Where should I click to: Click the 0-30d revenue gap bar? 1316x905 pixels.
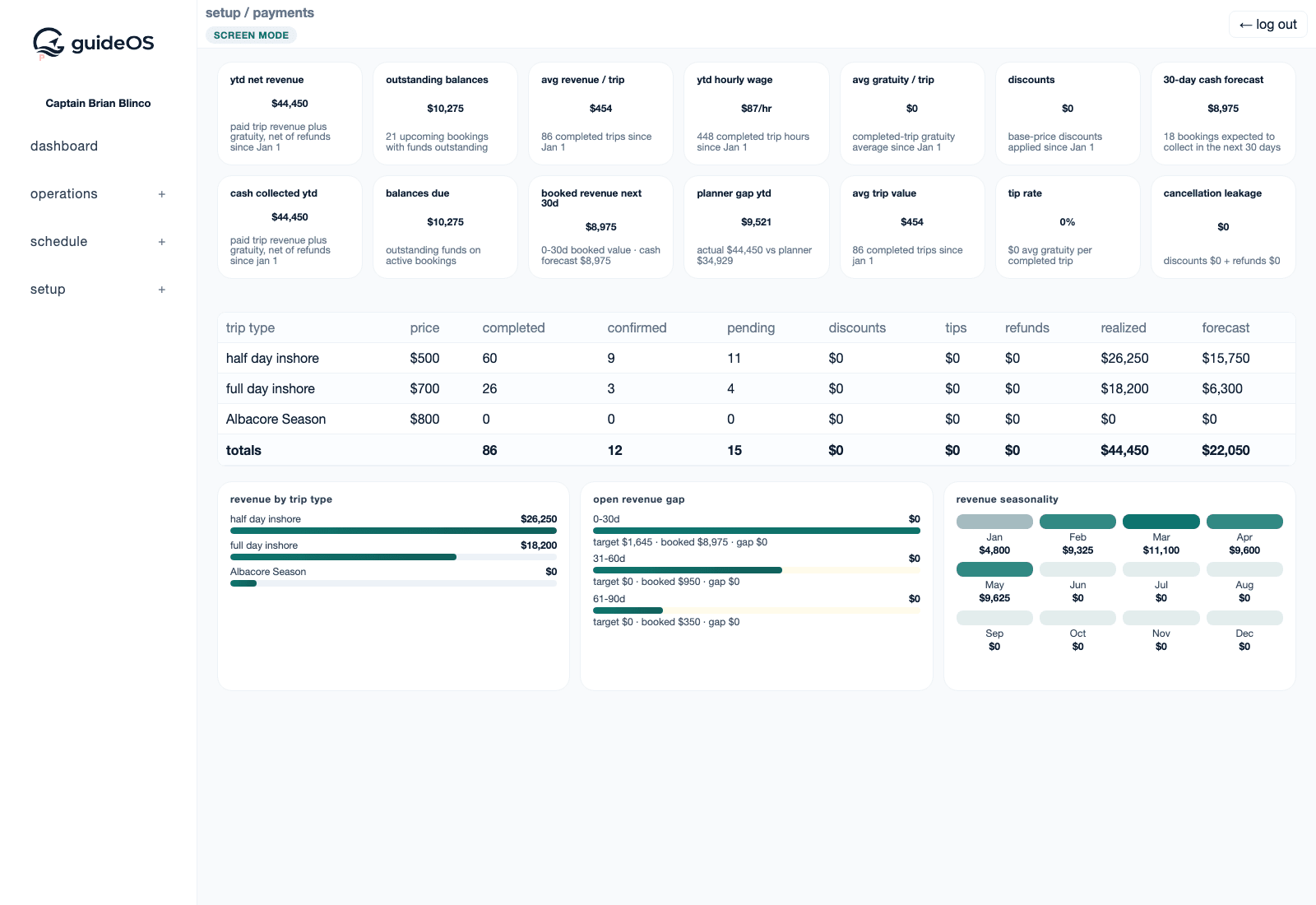[x=756, y=531]
